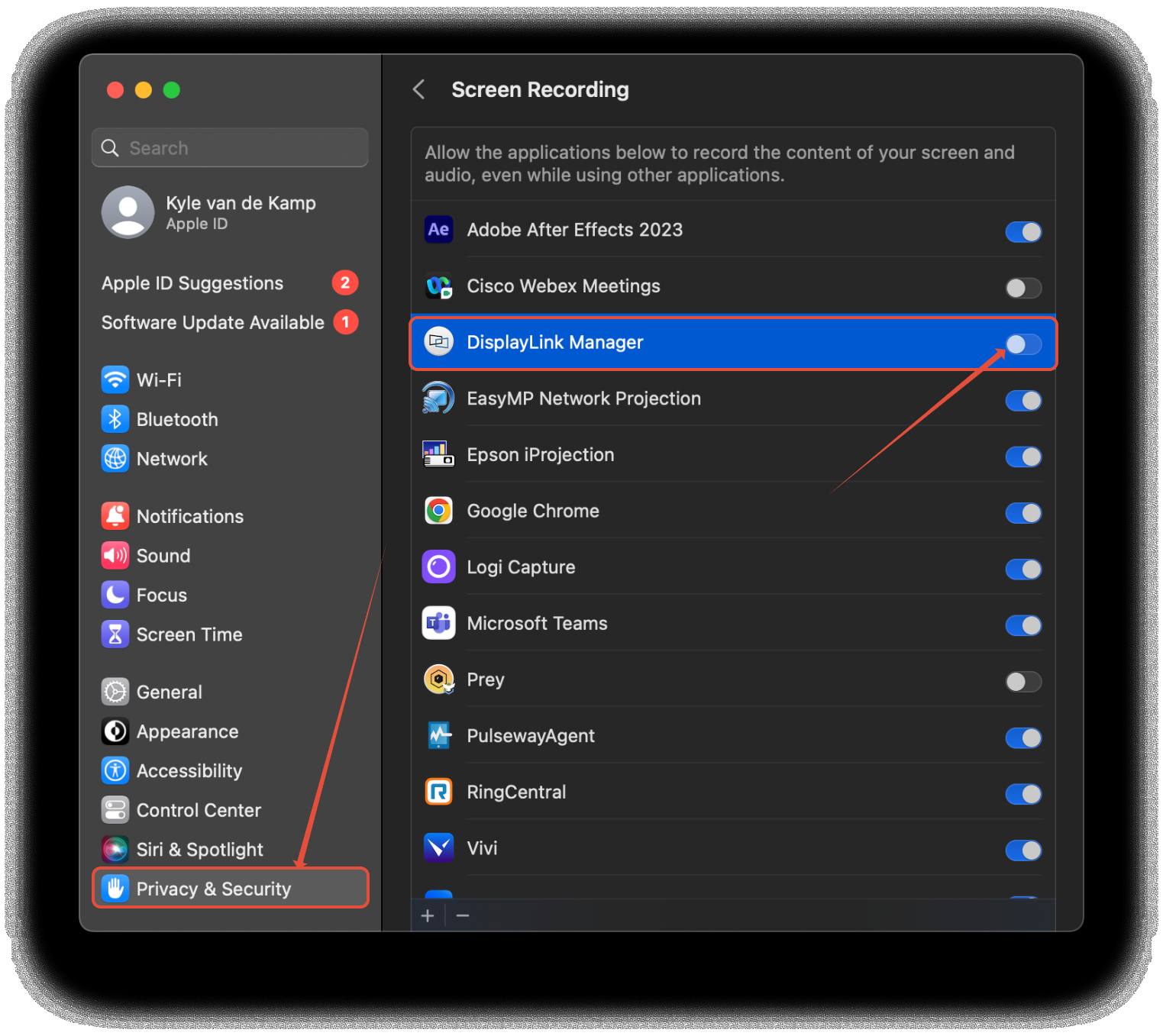
Task: Open Accessibility settings label
Action: click(x=189, y=771)
